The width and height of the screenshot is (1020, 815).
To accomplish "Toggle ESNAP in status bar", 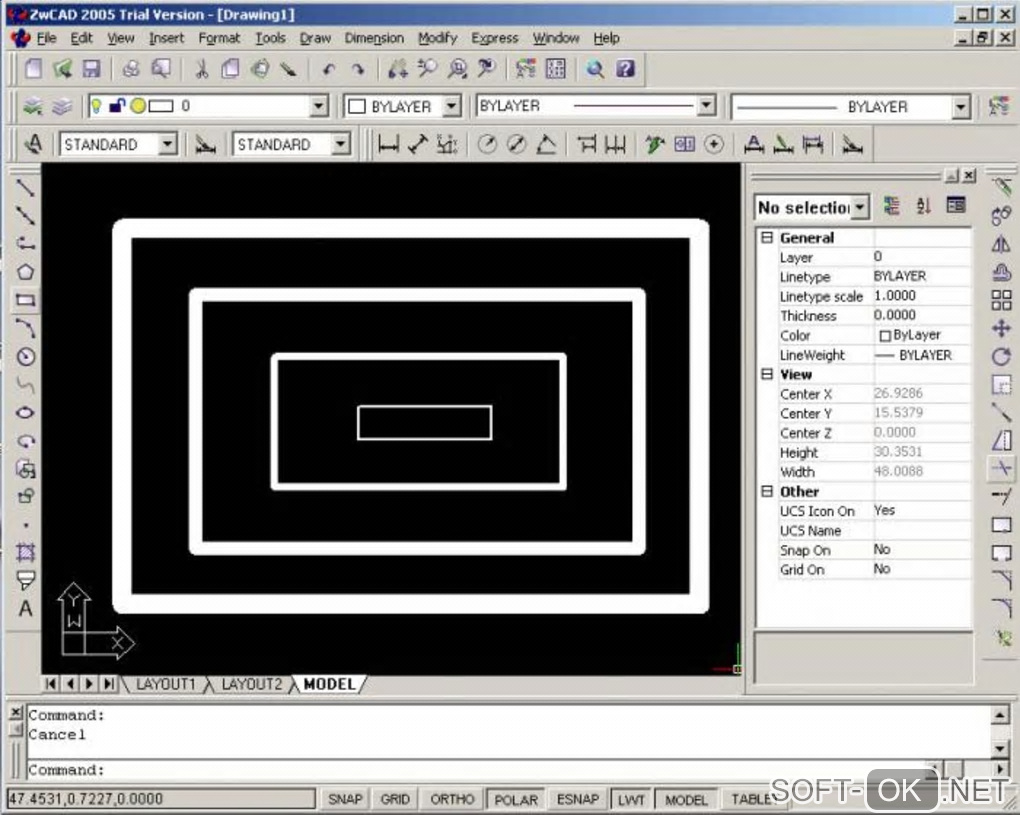I will 577,799.
